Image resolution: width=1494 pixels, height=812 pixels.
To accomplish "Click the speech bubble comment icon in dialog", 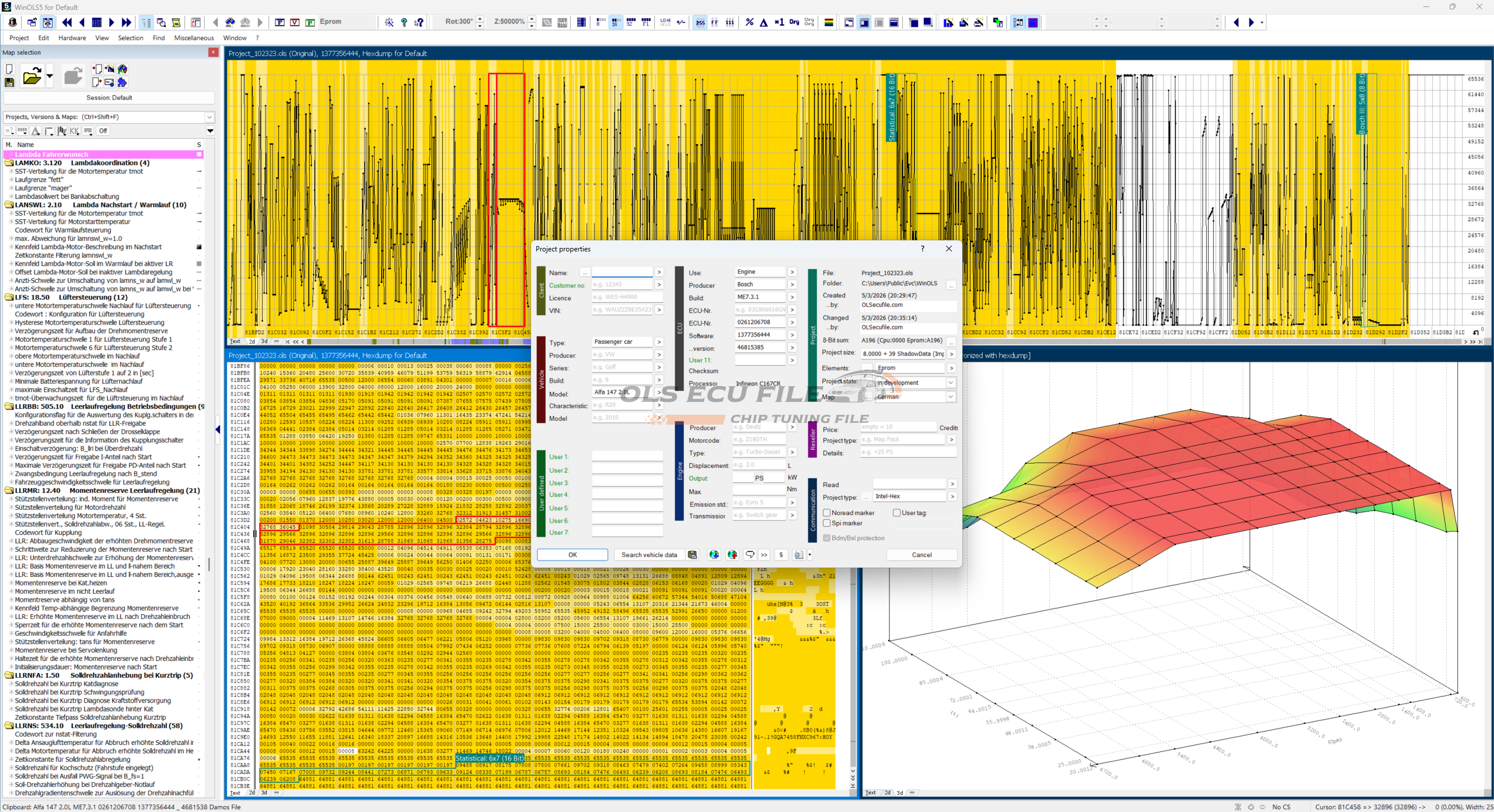I will [750, 555].
